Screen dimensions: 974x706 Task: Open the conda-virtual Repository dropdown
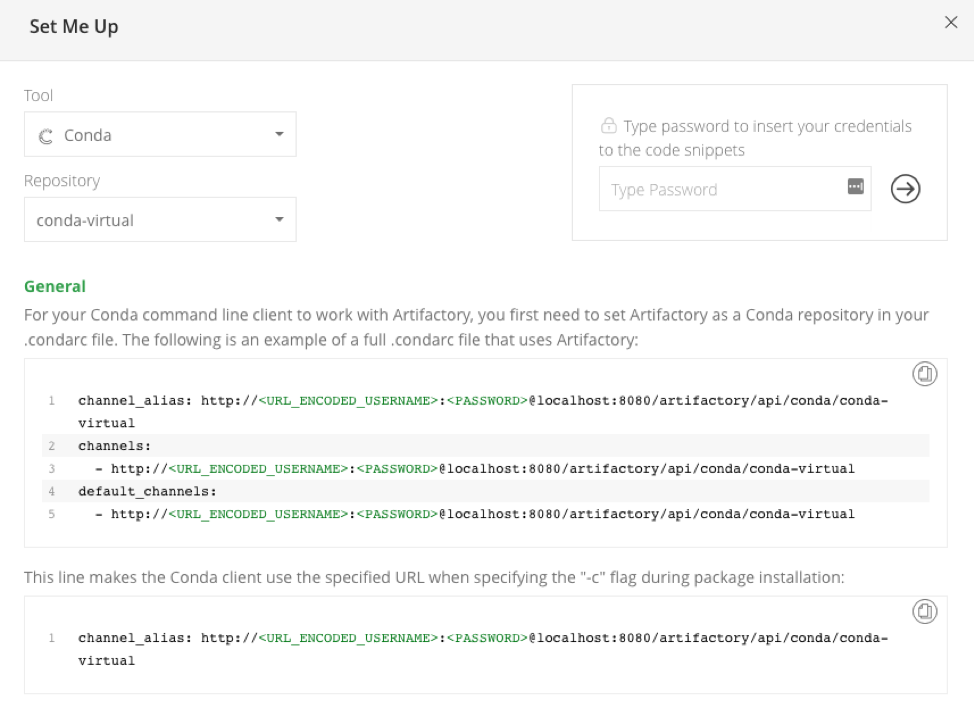(x=160, y=220)
